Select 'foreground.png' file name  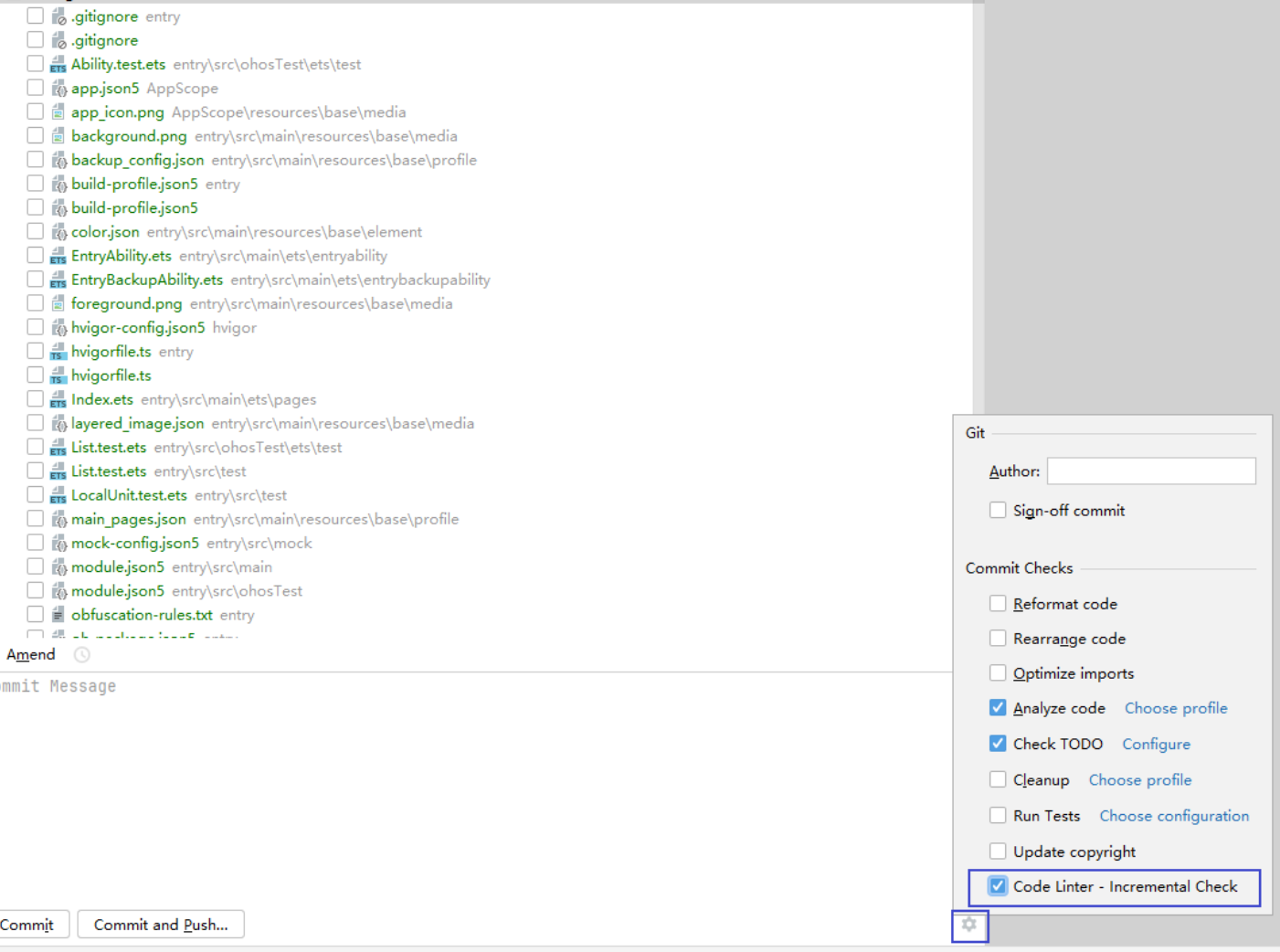point(127,303)
